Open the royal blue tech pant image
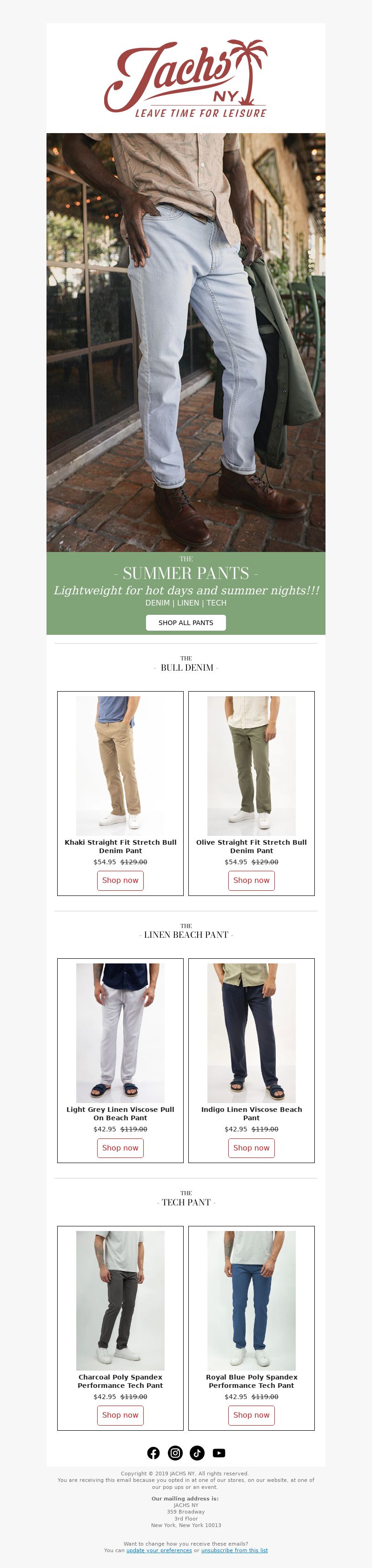This screenshot has height=1568, width=372. point(252,1301)
